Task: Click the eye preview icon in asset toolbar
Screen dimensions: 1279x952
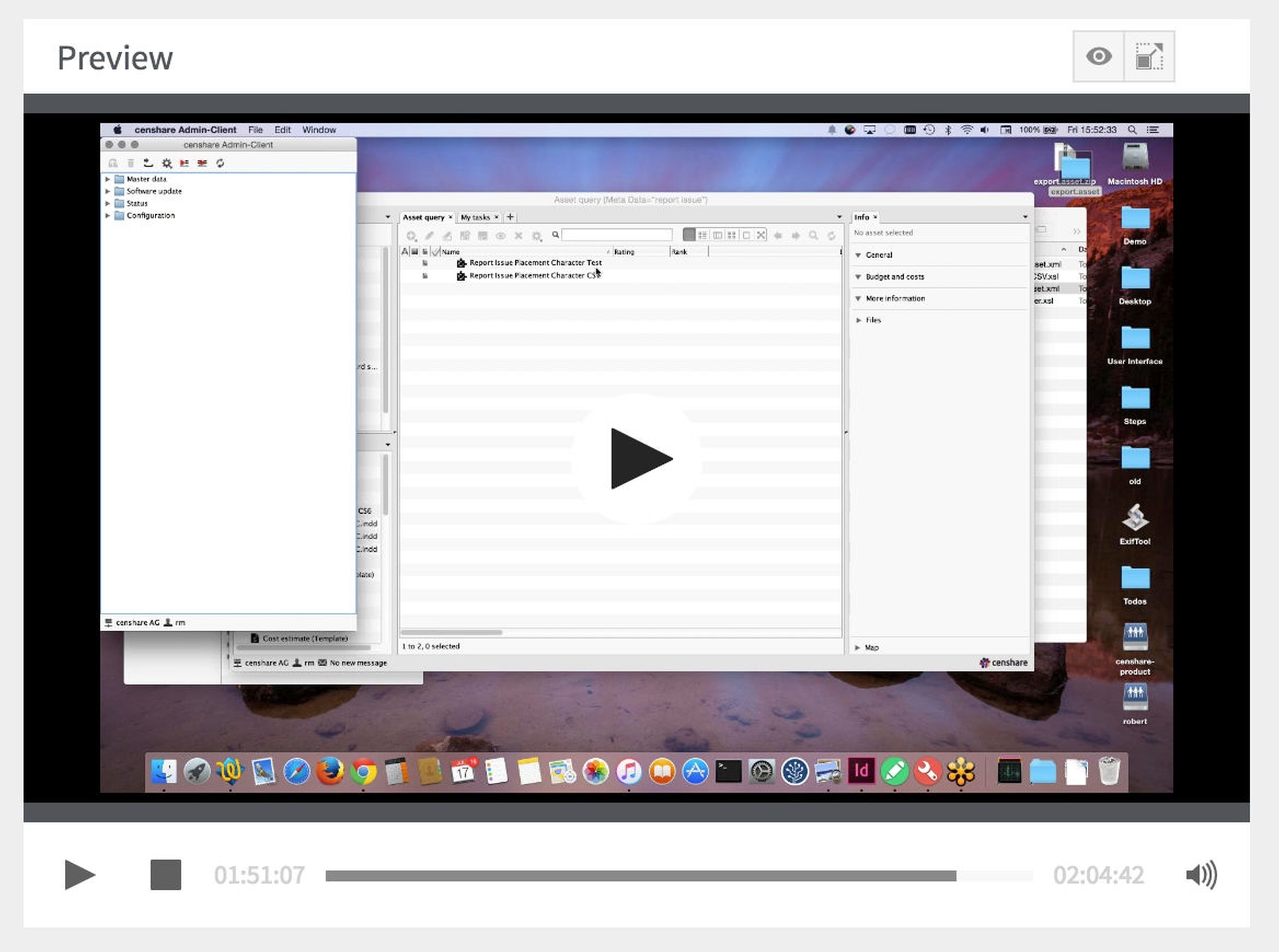Action: (x=501, y=235)
